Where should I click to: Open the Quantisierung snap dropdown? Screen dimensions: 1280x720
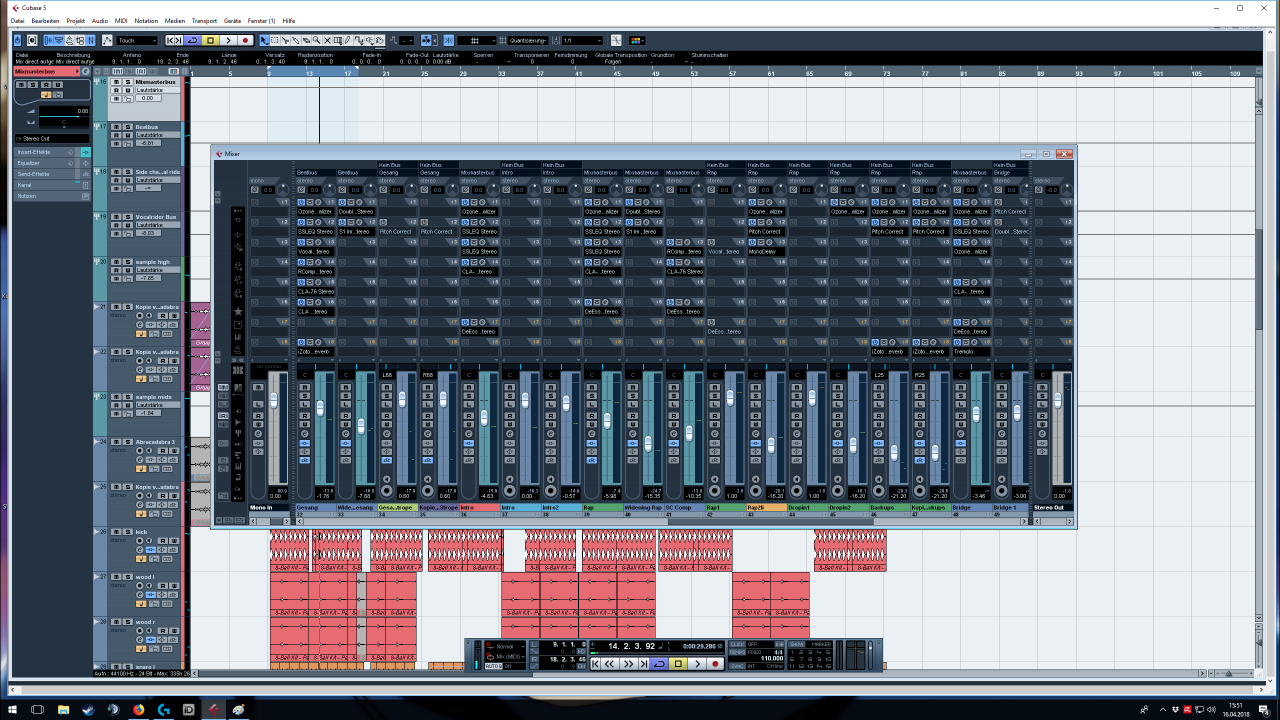click(527, 40)
